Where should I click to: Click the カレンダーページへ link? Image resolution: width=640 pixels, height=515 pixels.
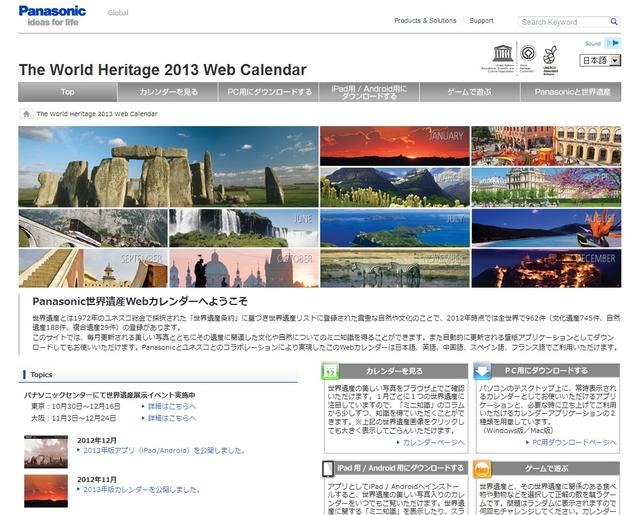433,443
